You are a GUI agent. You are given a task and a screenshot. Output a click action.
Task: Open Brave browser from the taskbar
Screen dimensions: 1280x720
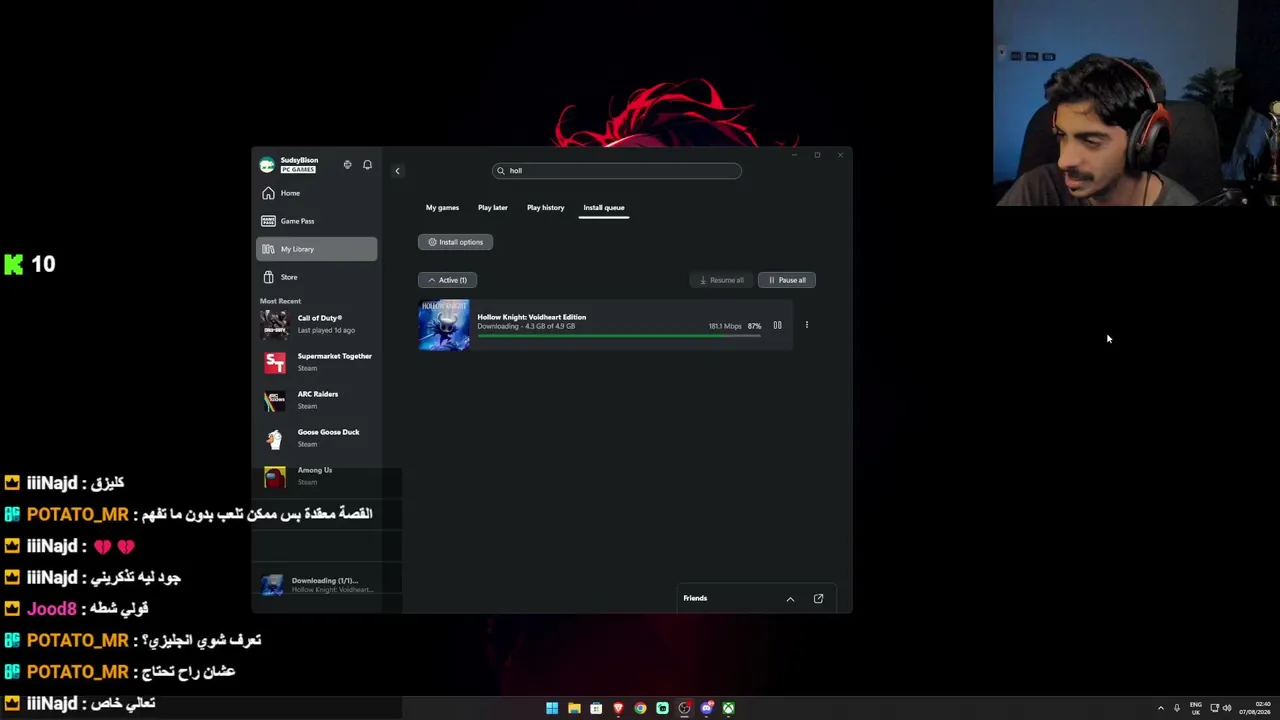click(618, 708)
